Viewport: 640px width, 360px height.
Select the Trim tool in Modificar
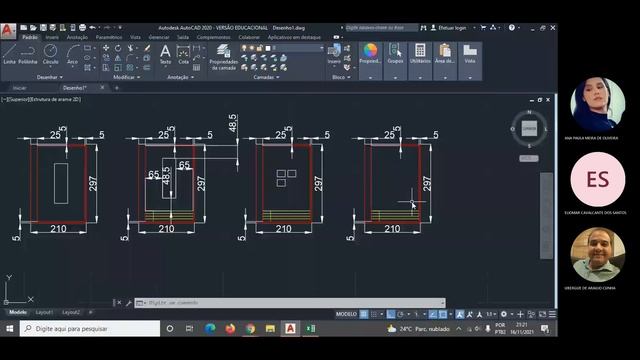131,48
